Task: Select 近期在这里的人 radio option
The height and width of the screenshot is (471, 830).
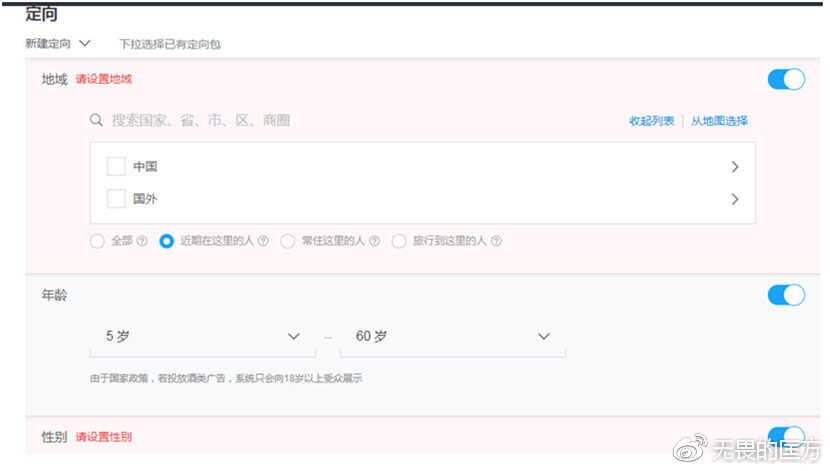Action: (x=166, y=241)
